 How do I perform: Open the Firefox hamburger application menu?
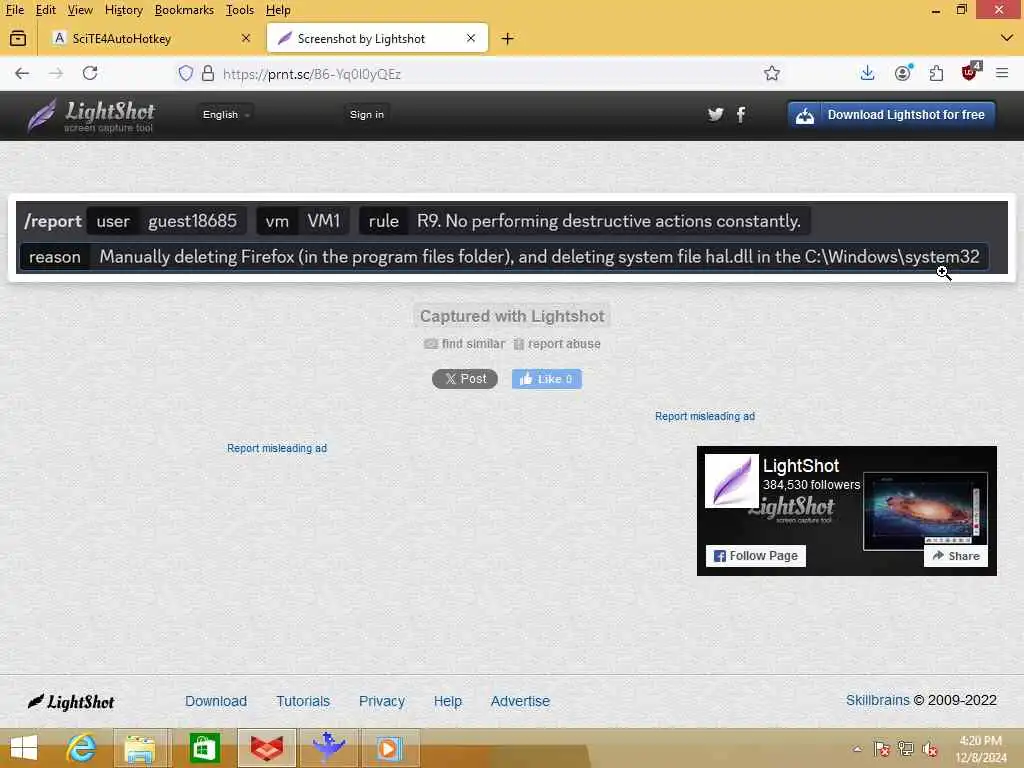pos(1002,73)
